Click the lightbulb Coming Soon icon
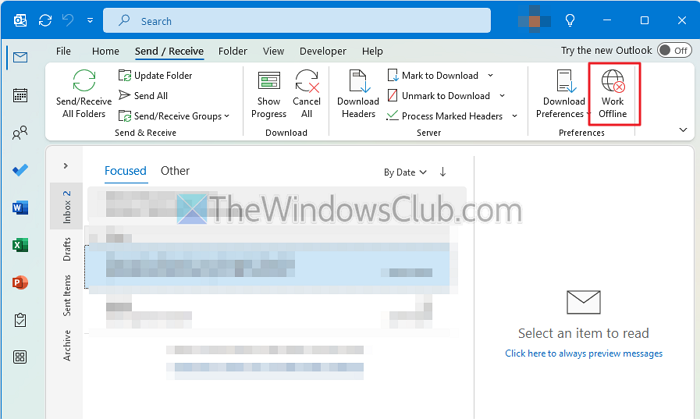Screen dimensions: 700x419 click(x=570, y=21)
